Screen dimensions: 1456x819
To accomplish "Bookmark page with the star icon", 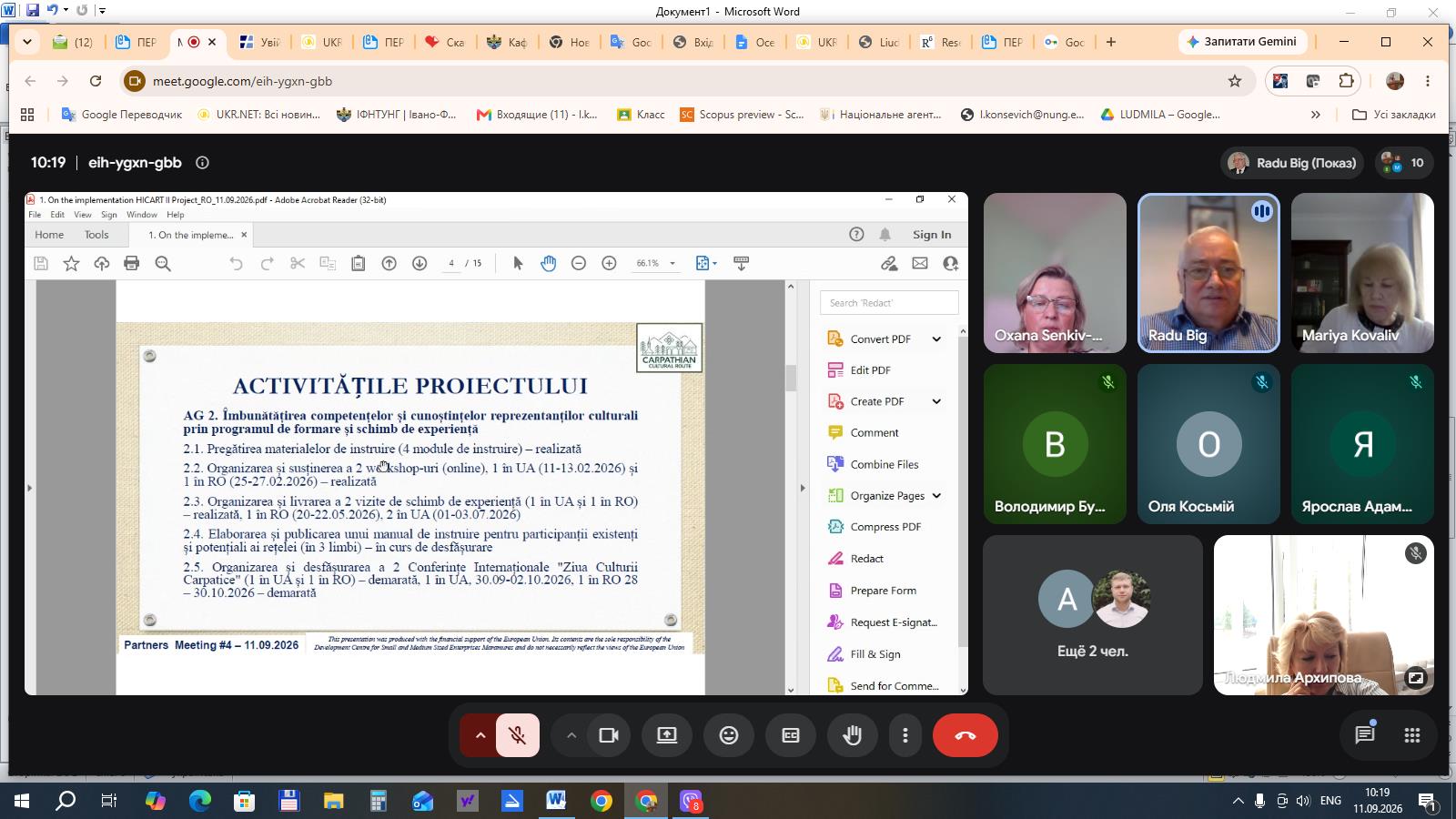I will (x=1235, y=81).
